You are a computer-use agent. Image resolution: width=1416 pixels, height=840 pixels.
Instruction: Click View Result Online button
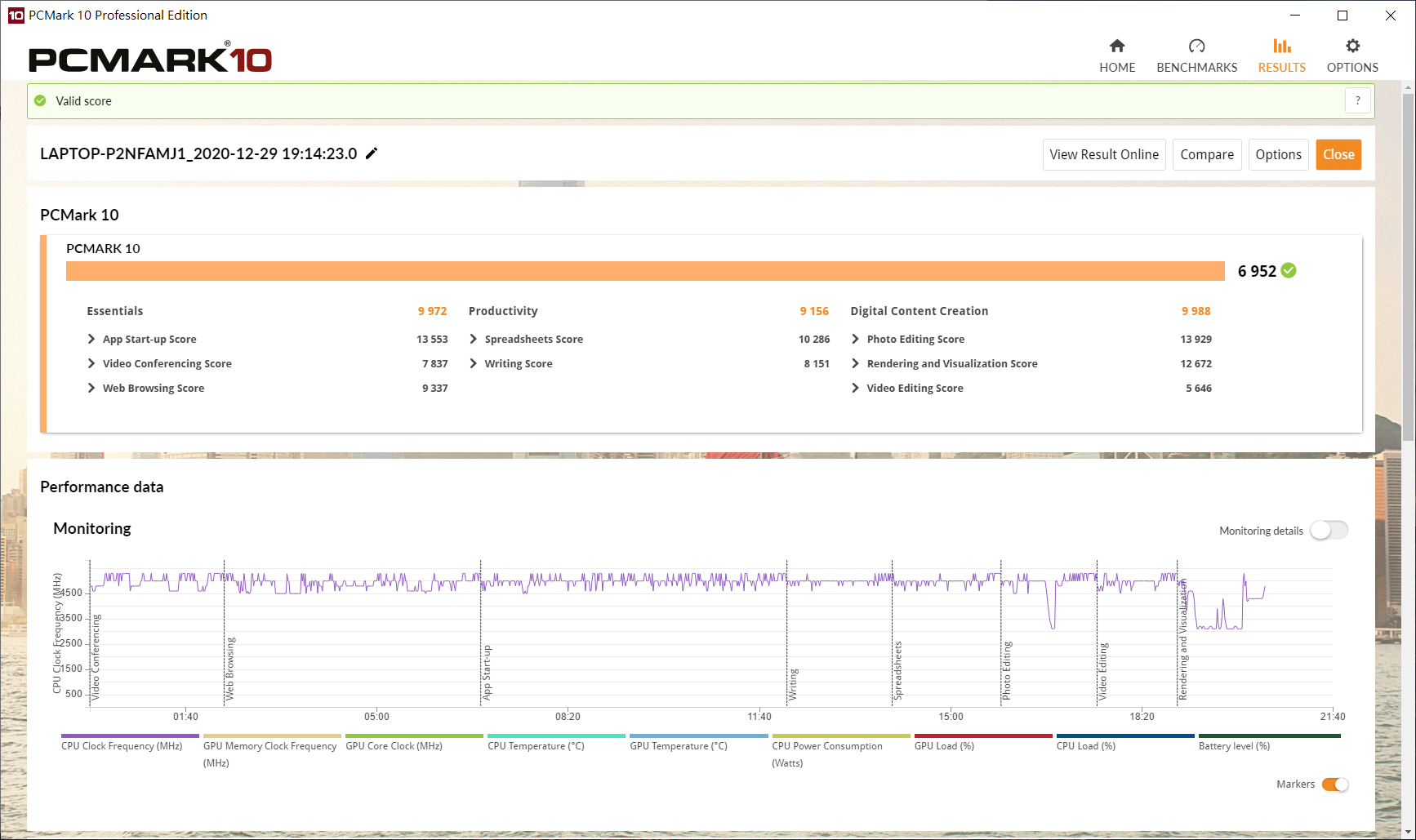[1104, 154]
